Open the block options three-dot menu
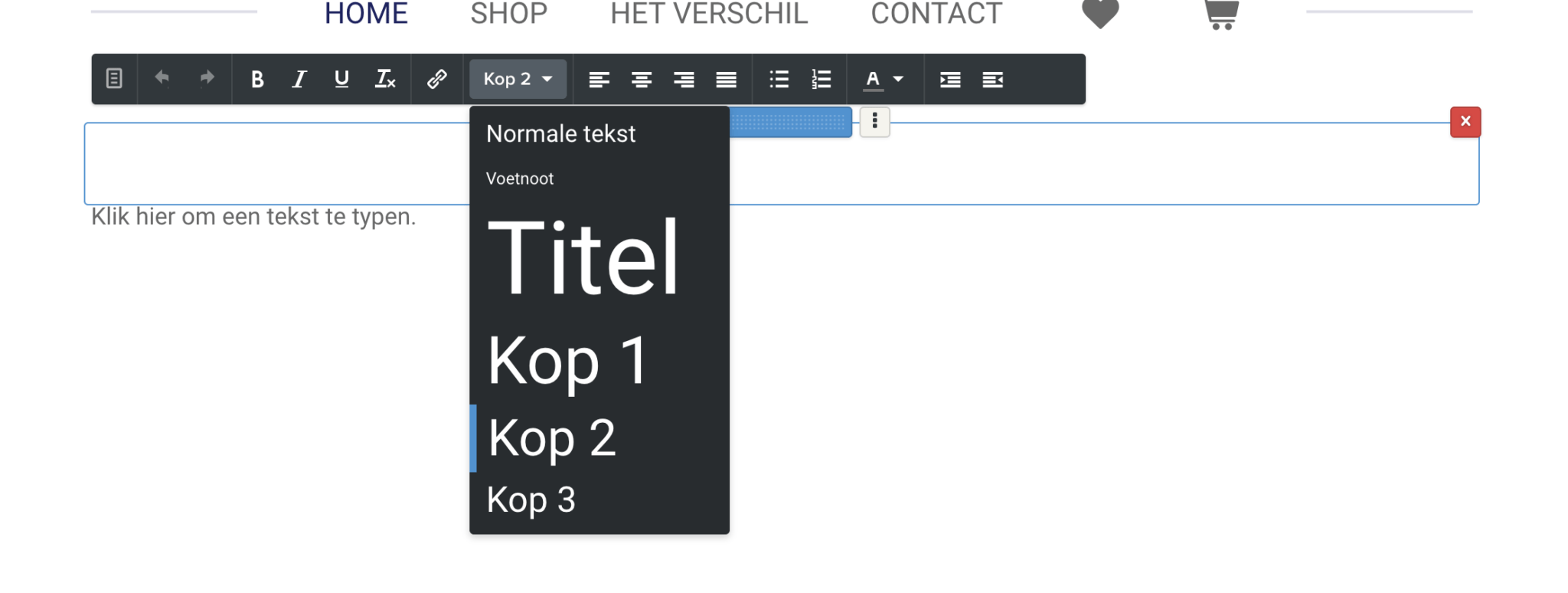 874,122
